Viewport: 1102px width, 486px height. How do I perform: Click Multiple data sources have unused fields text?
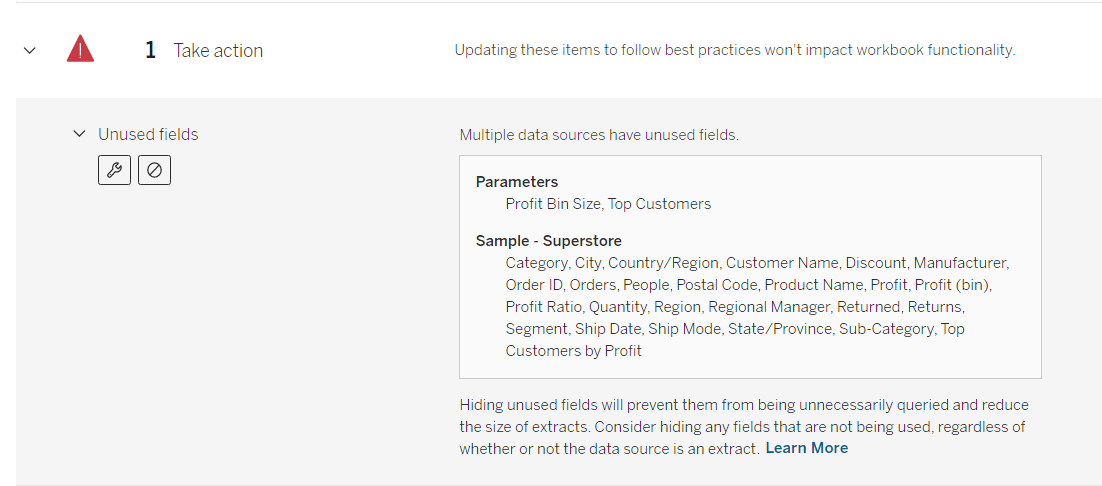[599, 134]
